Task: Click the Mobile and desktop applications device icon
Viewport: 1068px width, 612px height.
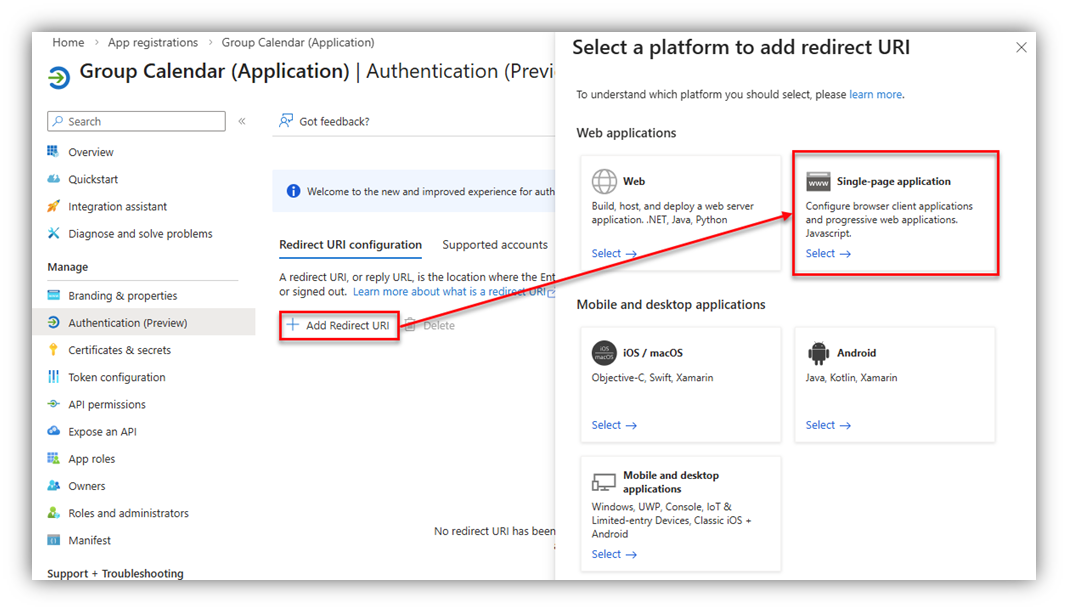Action: click(x=603, y=483)
